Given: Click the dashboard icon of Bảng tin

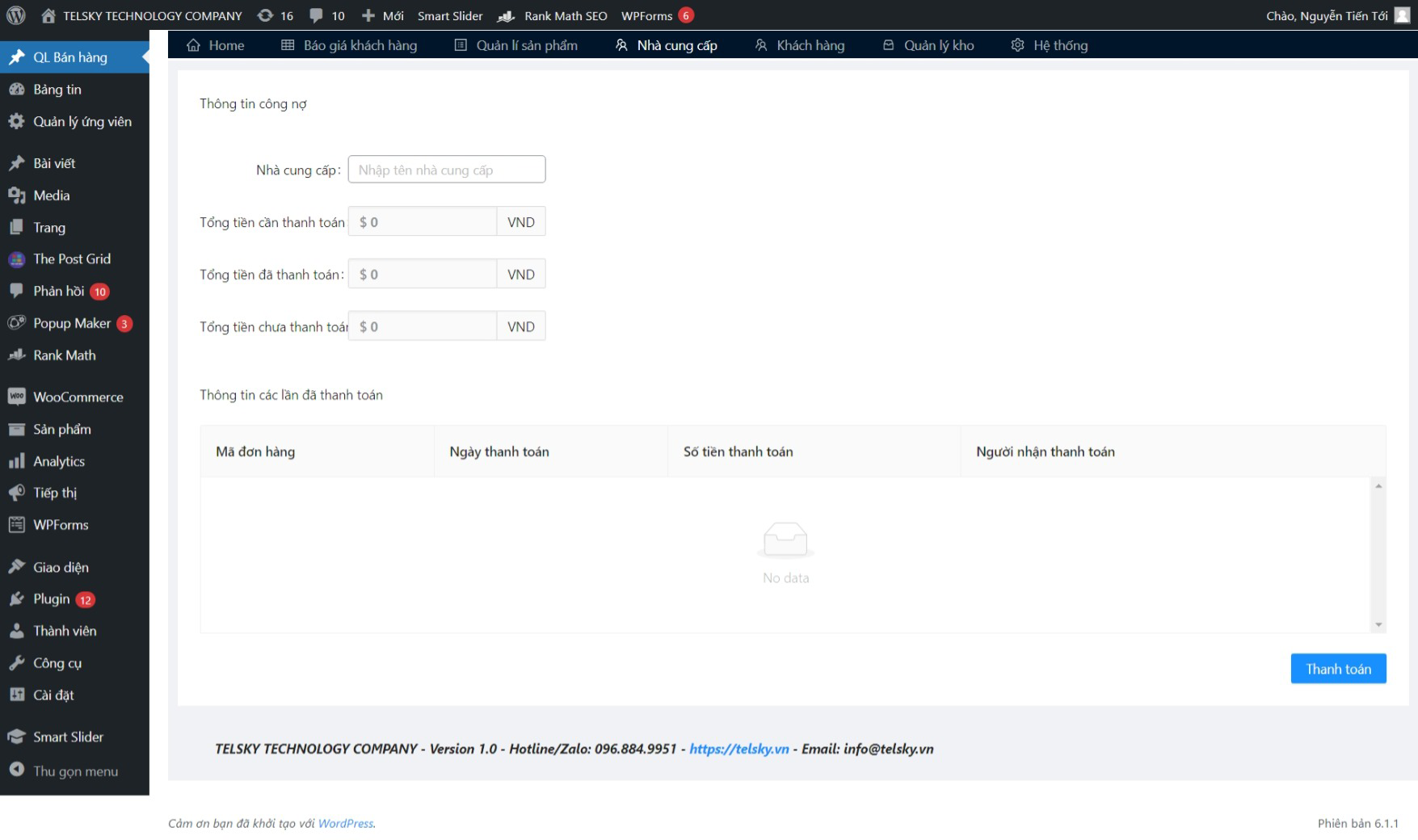Looking at the screenshot, I should click(x=16, y=90).
